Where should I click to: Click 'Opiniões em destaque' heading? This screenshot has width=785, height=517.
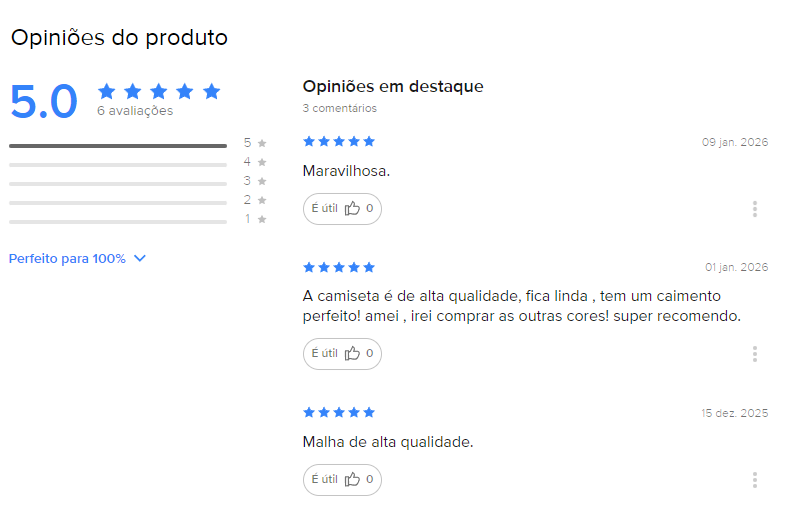pos(393,86)
